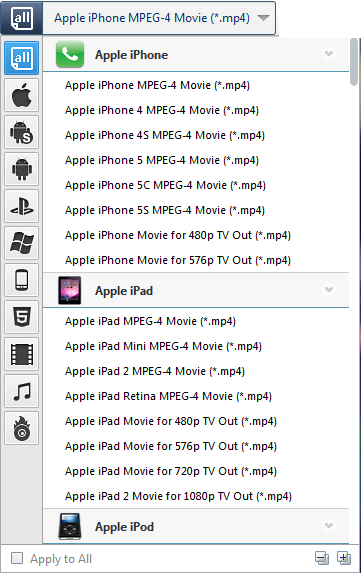The width and height of the screenshot is (361, 573).
Task: Collapse the Apple iPad group chevron
Action: click(x=329, y=289)
